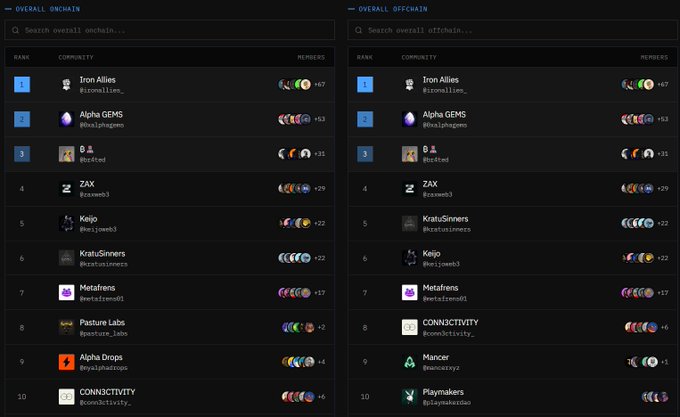680x417 pixels.
Task: Select rank 1 badge in Onchain table
Action: pyautogui.click(x=22, y=85)
